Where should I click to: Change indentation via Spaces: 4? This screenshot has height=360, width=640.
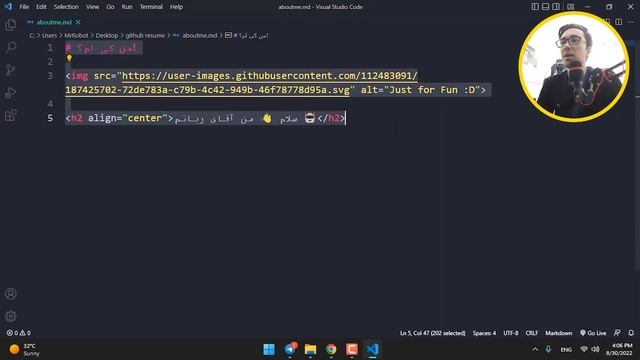(x=484, y=333)
